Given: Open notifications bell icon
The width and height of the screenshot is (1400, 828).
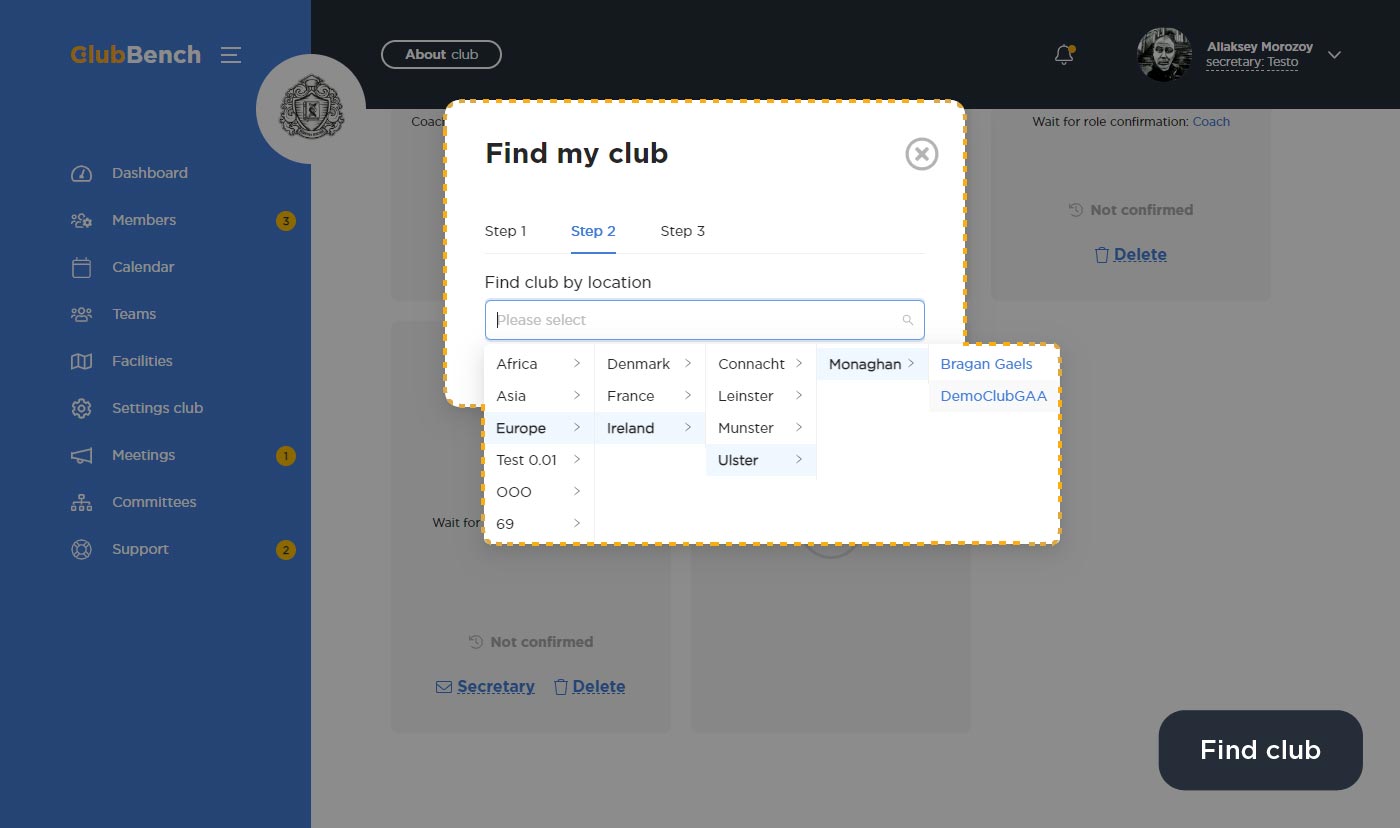Looking at the screenshot, I should [x=1064, y=55].
